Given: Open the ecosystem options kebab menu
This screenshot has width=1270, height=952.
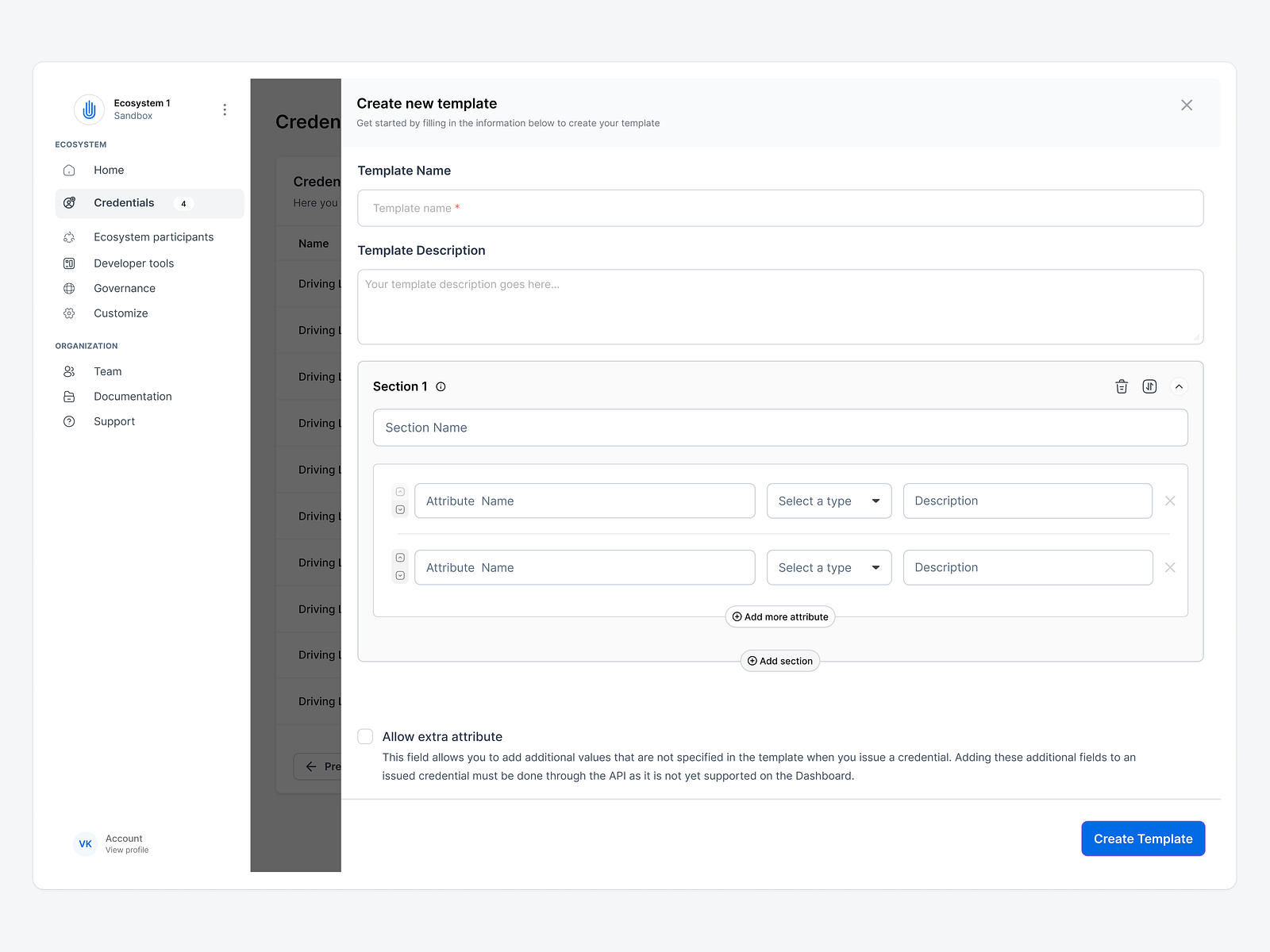Looking at the screenshot, I should coord(225,109).
